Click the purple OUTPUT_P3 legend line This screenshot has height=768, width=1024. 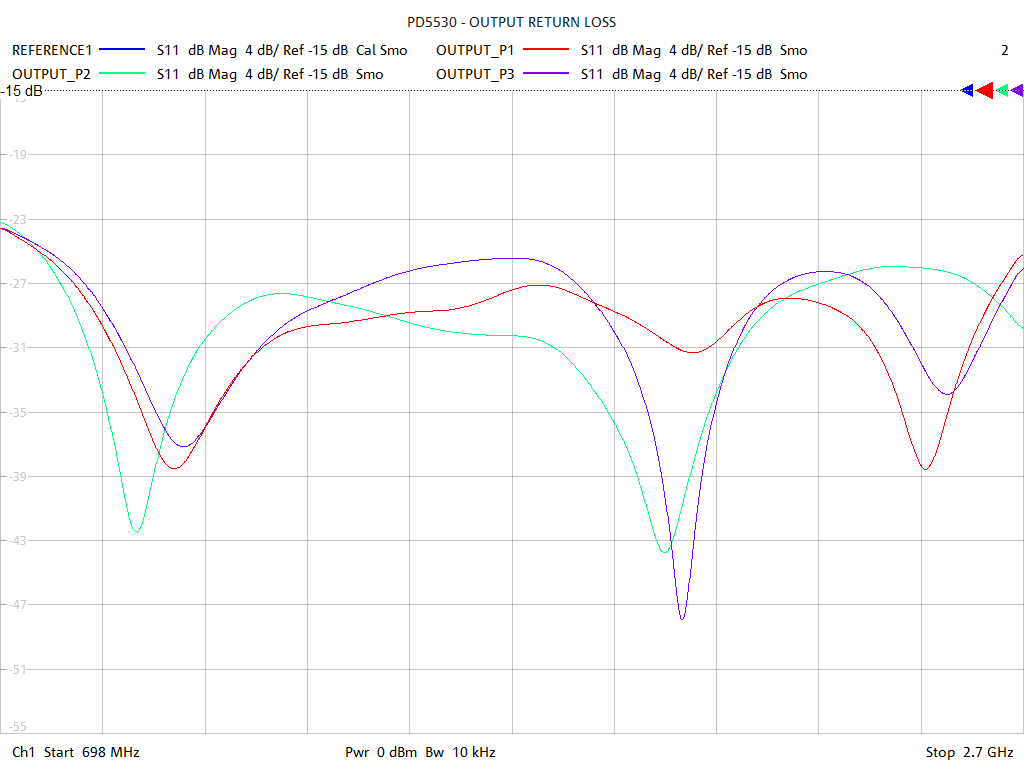click(x=546, y=74)
